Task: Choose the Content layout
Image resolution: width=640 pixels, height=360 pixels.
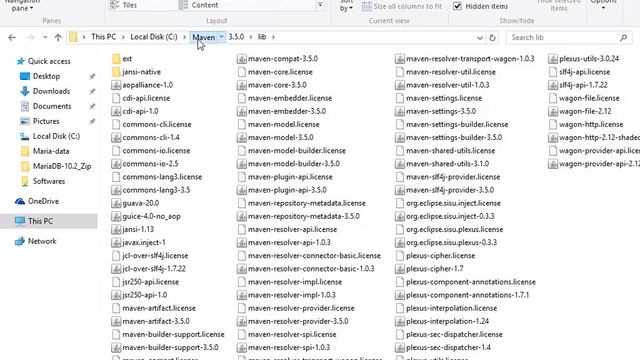Action: pyautogui.click(x=198, y=5)
